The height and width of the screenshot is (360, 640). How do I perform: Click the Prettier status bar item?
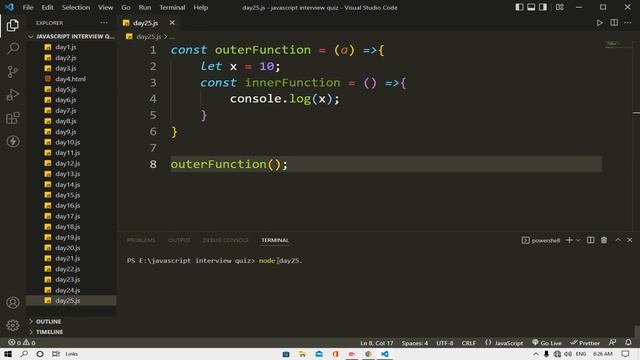585,343
